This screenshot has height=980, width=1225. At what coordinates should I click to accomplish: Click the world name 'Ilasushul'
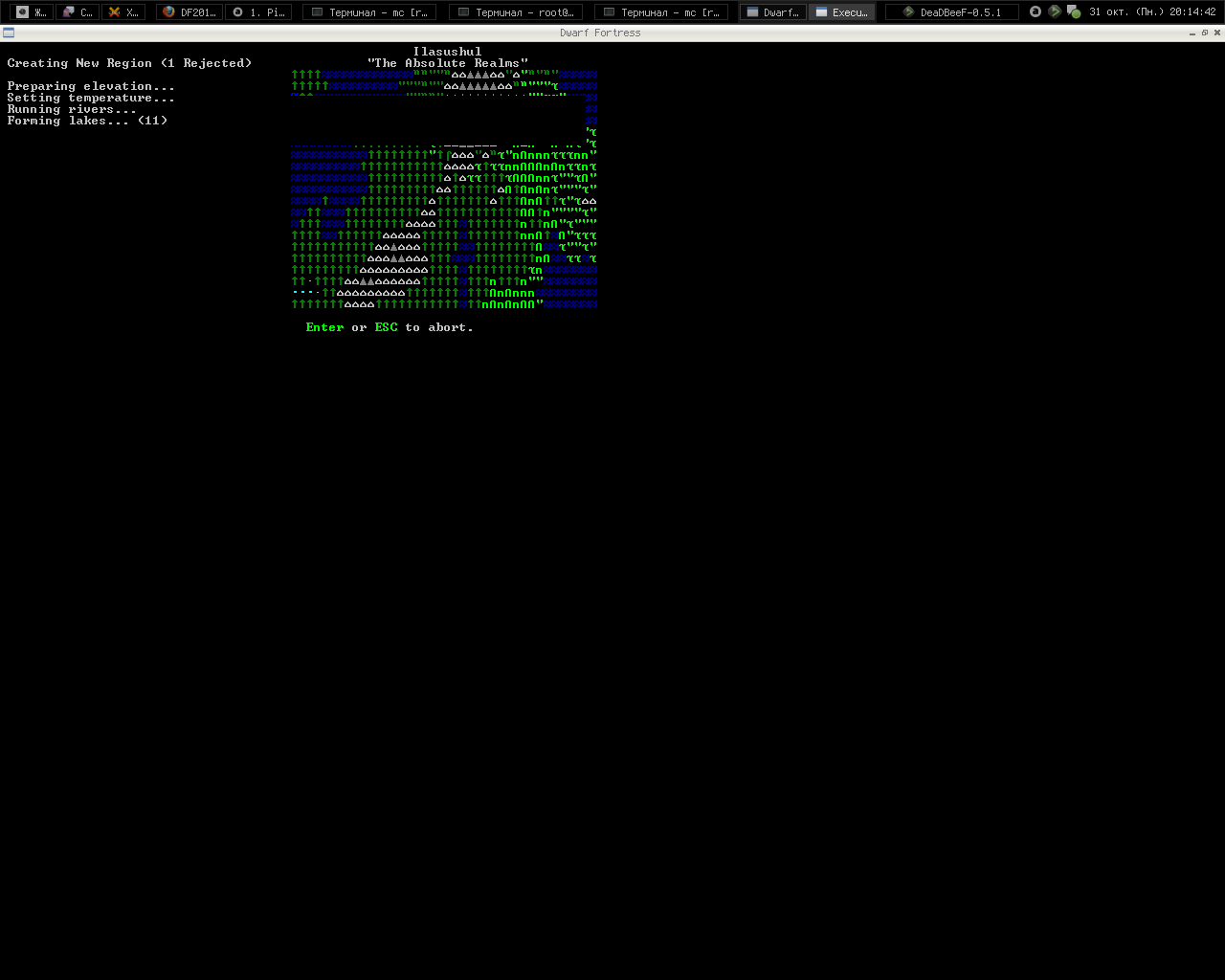coord(448,52)
